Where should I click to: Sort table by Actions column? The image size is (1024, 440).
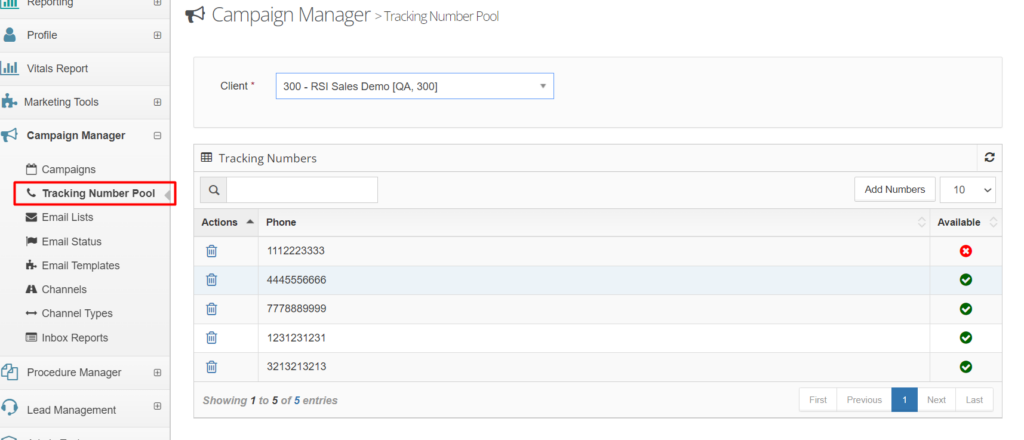click(226, 222)
